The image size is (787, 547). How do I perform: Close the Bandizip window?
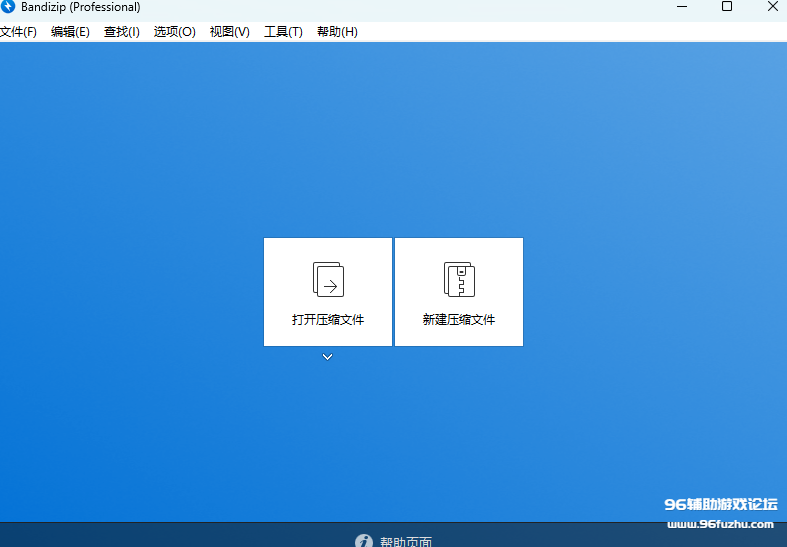pos(772,7)
